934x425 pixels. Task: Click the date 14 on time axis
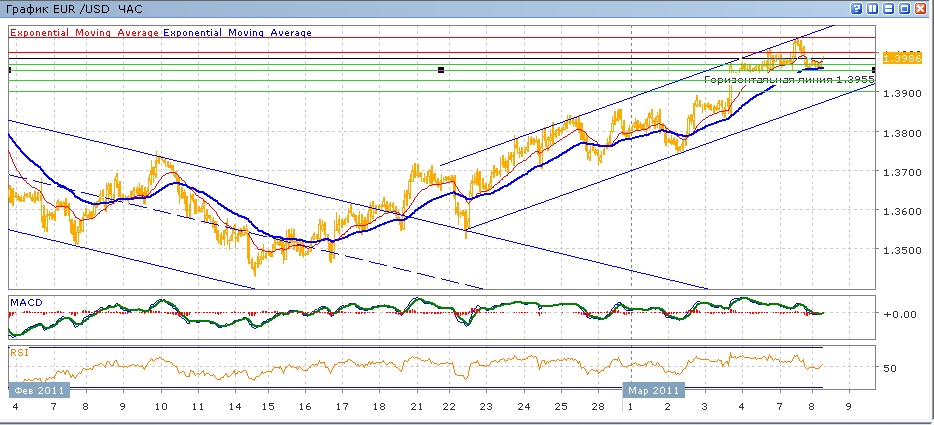234,409
